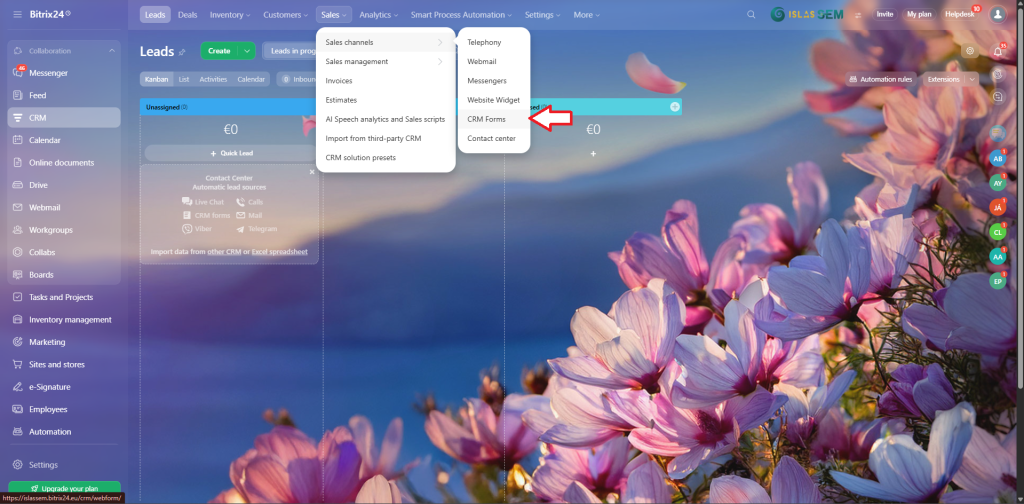Switch to the List view tab
Screen dimensions: 1024x504
click(x=184, y=79)
